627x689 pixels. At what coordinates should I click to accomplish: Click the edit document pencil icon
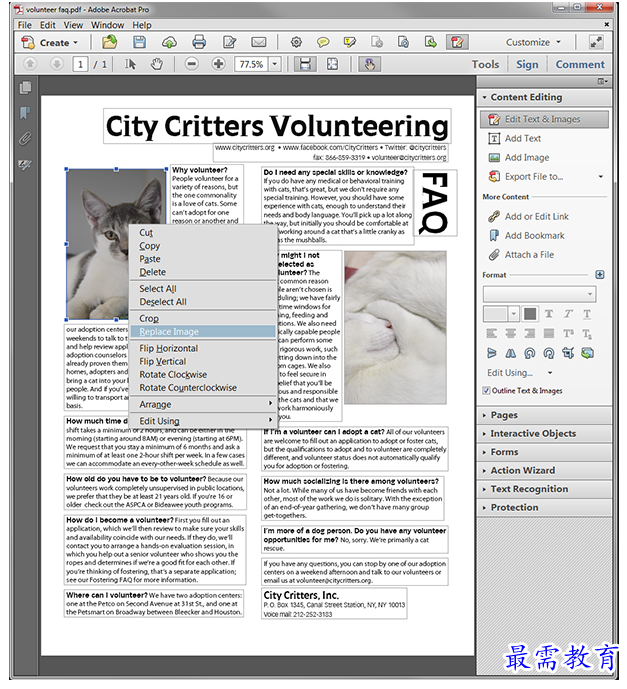click(229, 43)
